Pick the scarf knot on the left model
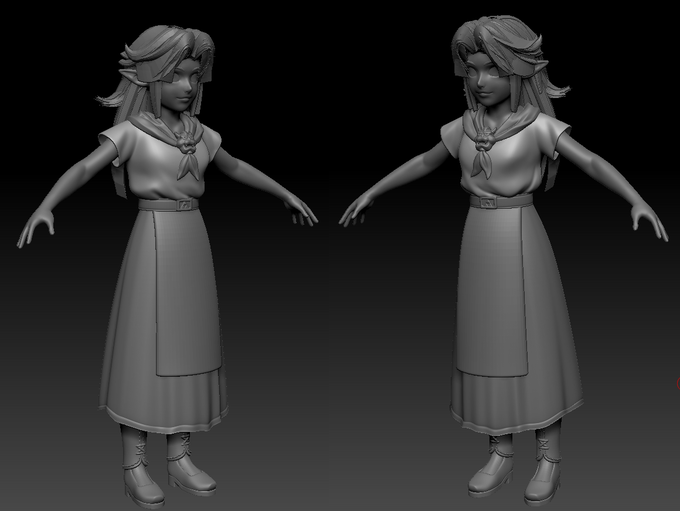 pyautogui.click(x=187, y=142)
